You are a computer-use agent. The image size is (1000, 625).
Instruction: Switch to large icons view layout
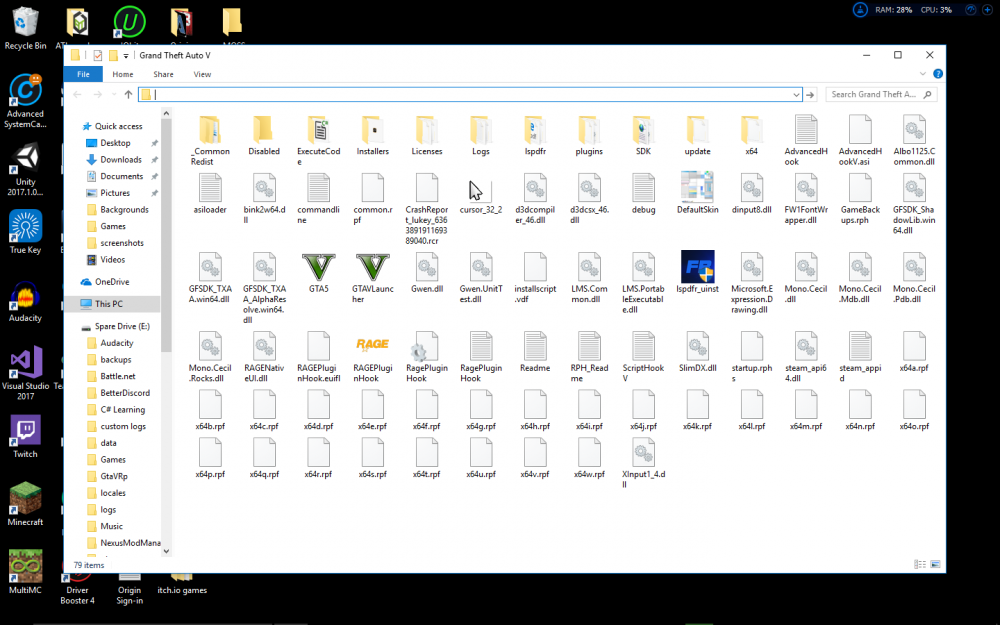pos(935,564)
